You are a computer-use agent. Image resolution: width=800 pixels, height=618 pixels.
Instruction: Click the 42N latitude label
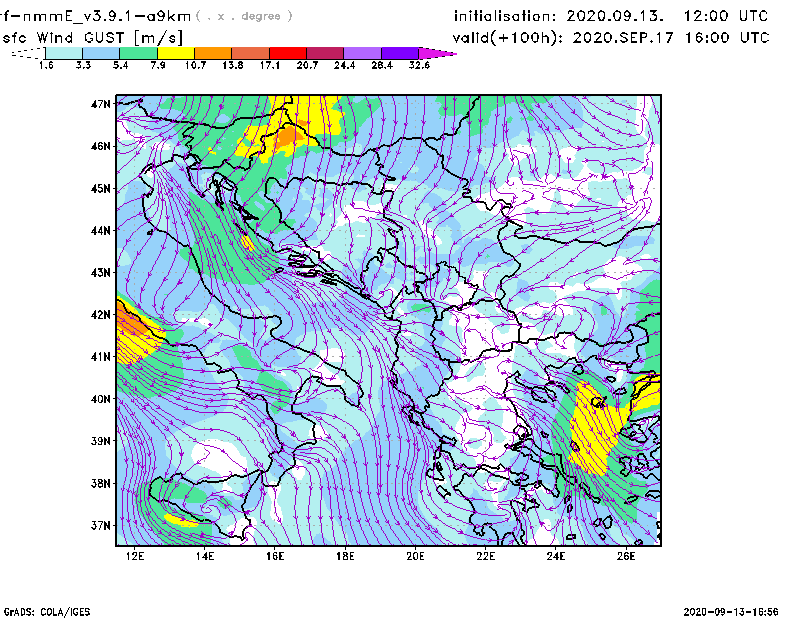[101, 315]
